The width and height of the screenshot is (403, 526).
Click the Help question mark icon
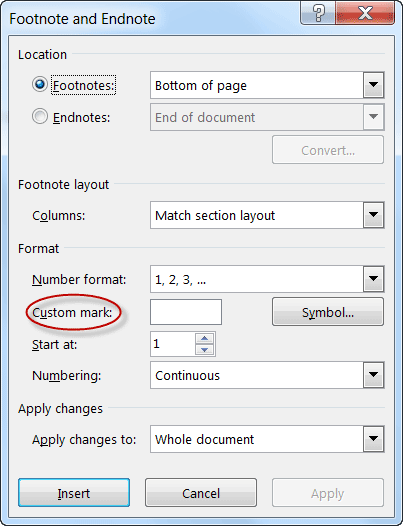tap(318, 13)
